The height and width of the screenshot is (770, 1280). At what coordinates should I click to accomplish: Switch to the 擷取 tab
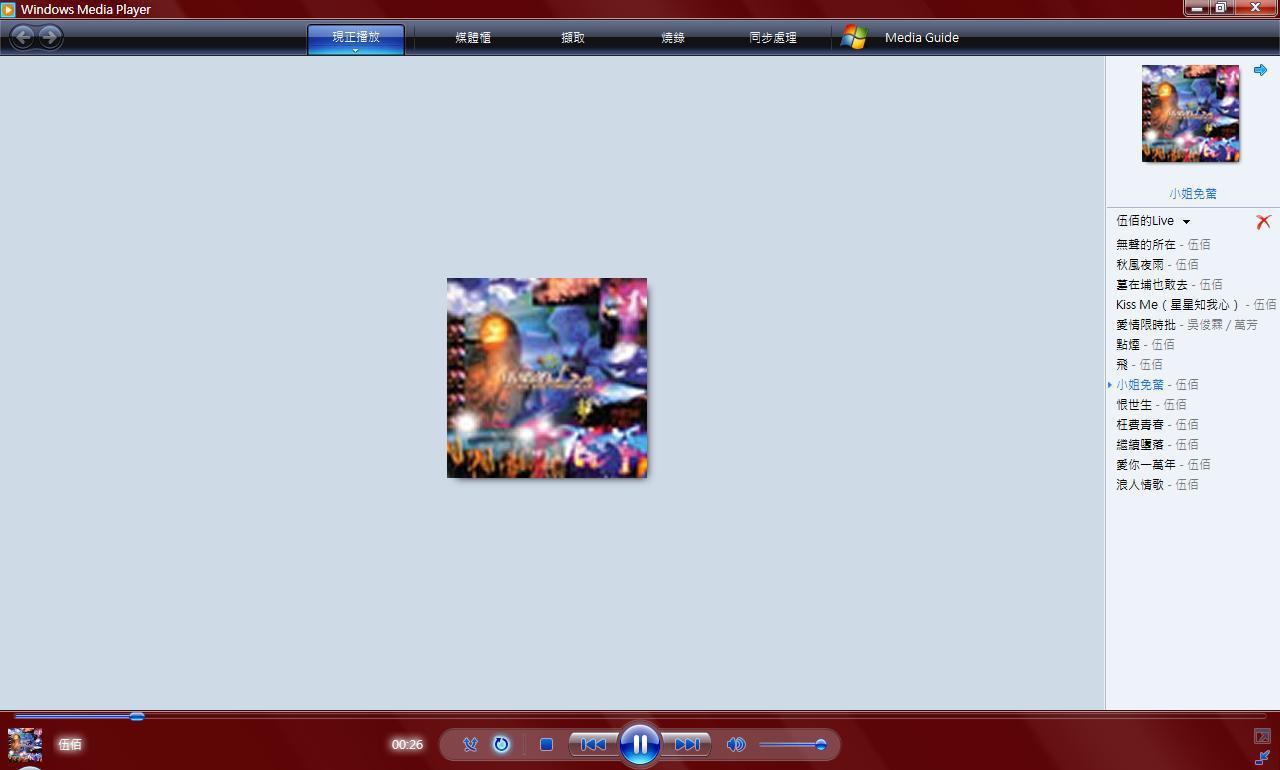pyautogui.click(x=573, y=38)
